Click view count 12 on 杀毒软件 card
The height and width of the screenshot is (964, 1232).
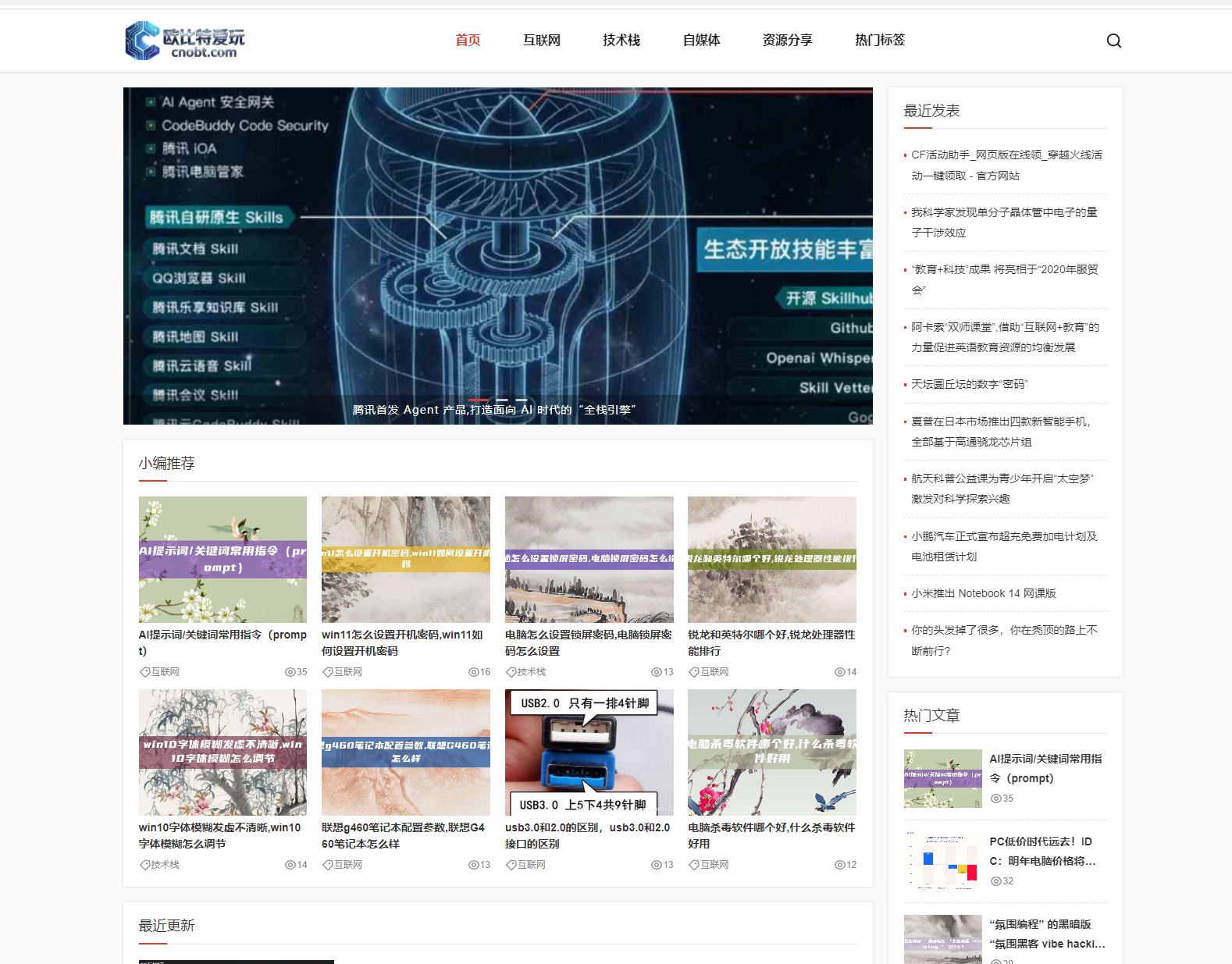coord(846,864)
